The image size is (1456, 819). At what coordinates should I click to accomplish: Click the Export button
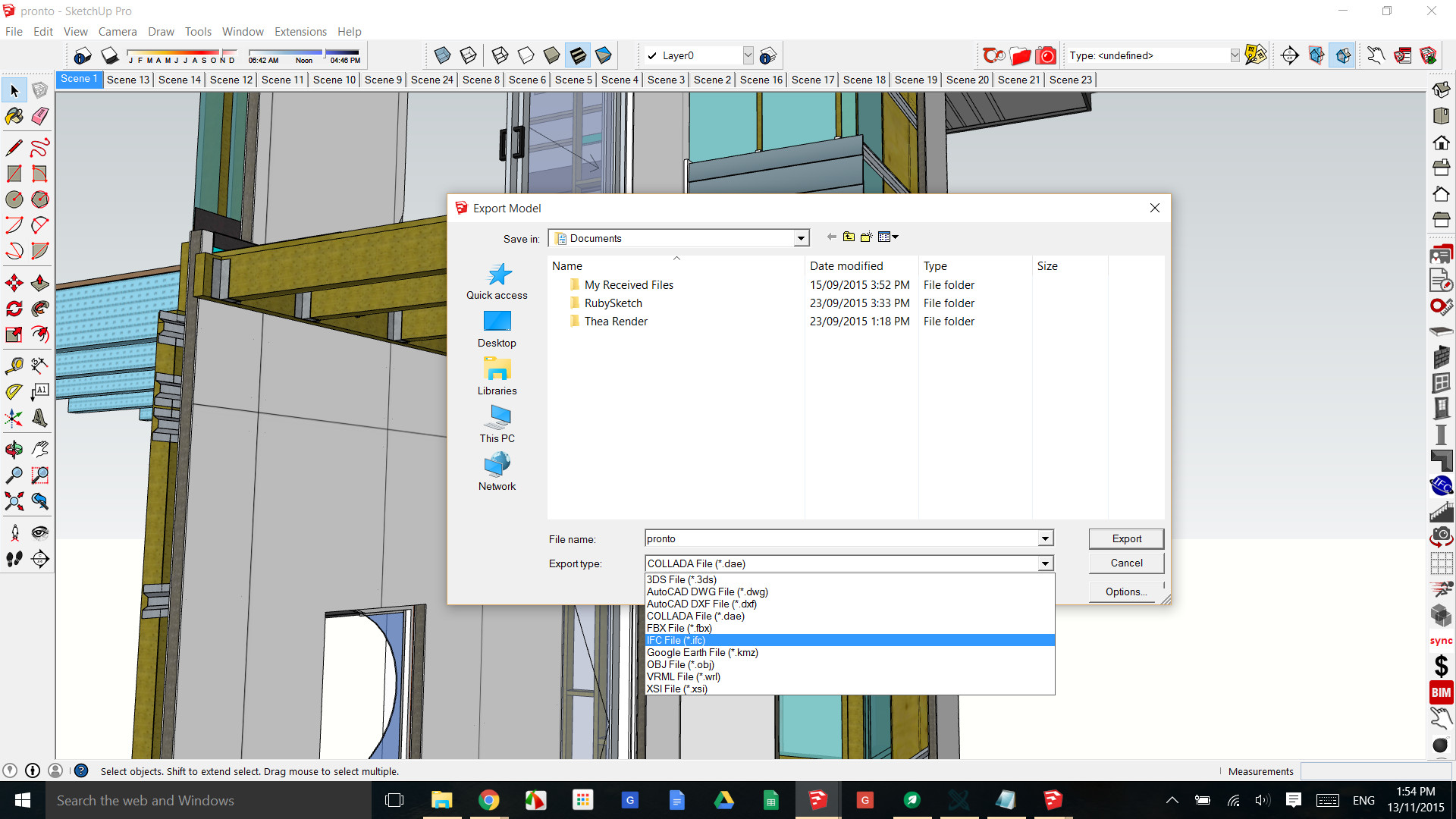pos(1126,538)
